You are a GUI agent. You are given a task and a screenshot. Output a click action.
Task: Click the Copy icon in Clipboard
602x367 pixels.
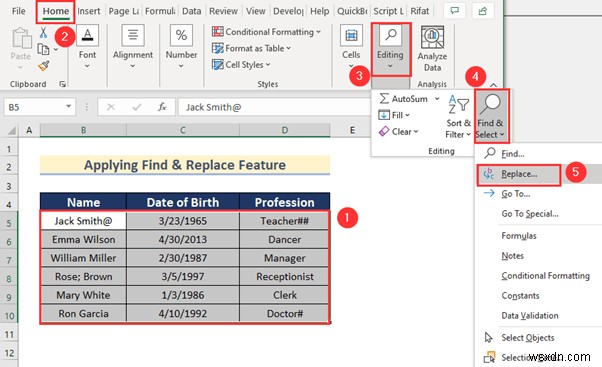43,50
